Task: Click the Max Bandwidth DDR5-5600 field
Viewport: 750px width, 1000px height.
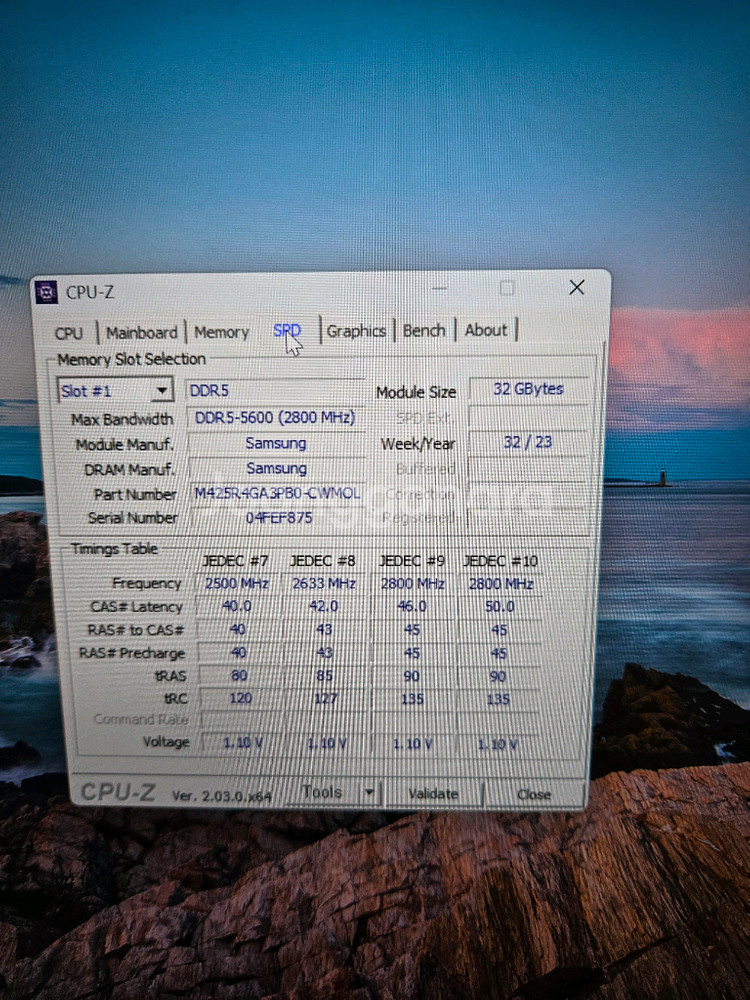Action: click(276, 418)
